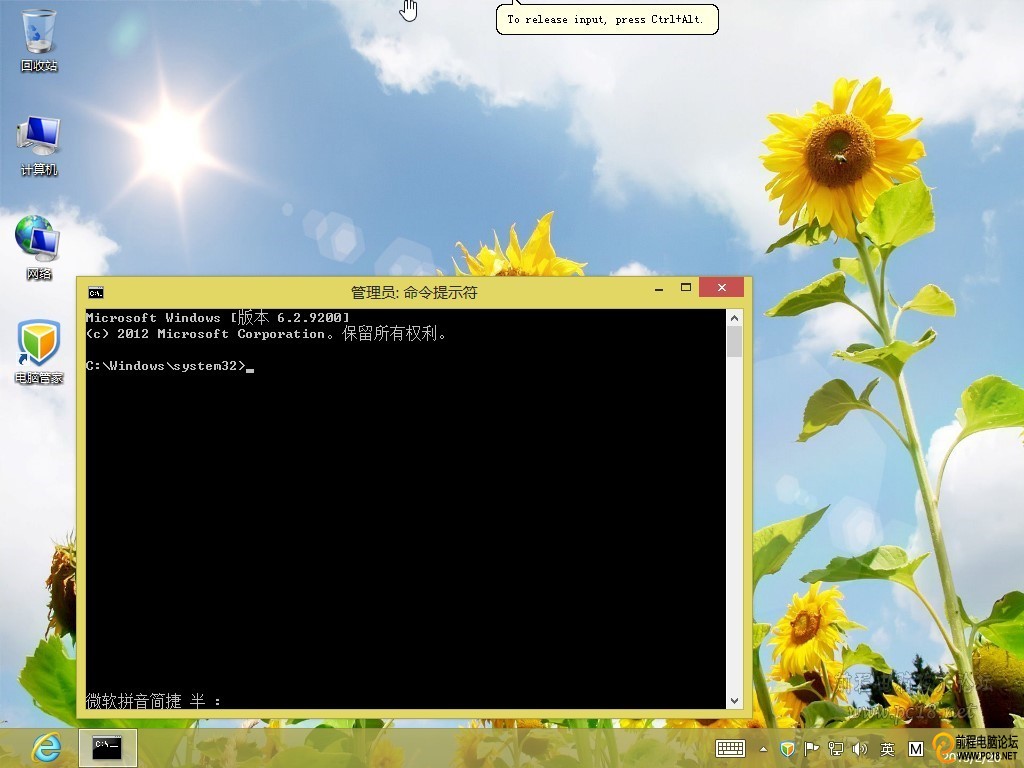Screen dimensions: 1024x768
Task: Open the touch keyboard from the taskbar
Action: pos(730,748)
